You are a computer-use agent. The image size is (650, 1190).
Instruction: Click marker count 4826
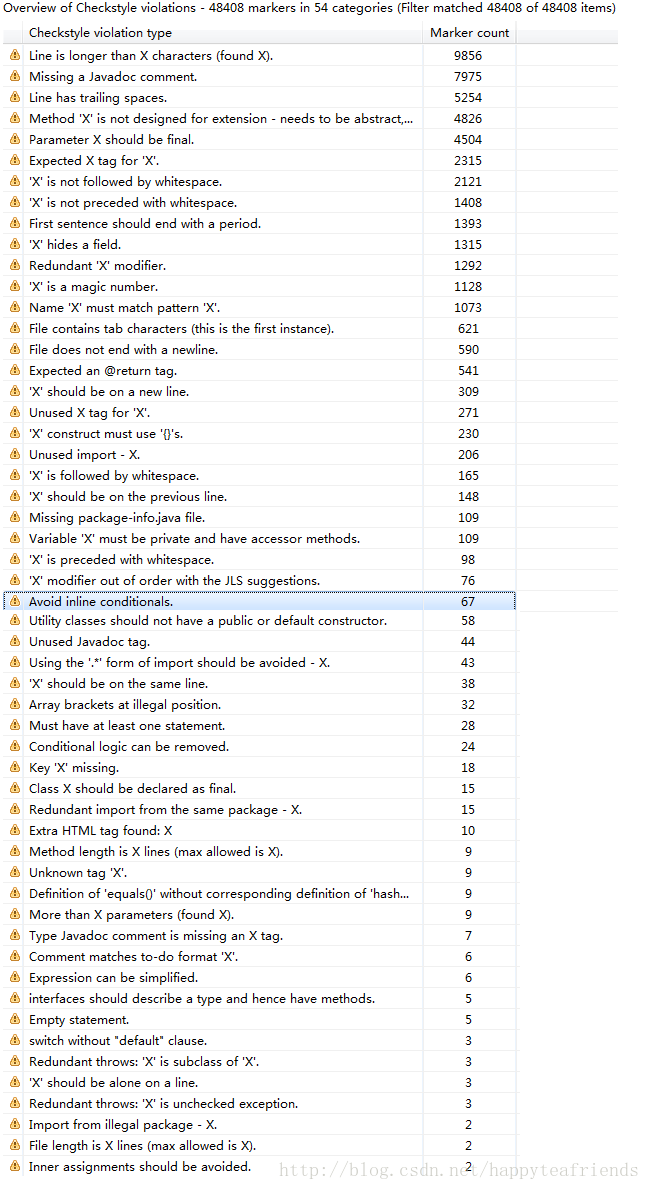coord(468,118)
